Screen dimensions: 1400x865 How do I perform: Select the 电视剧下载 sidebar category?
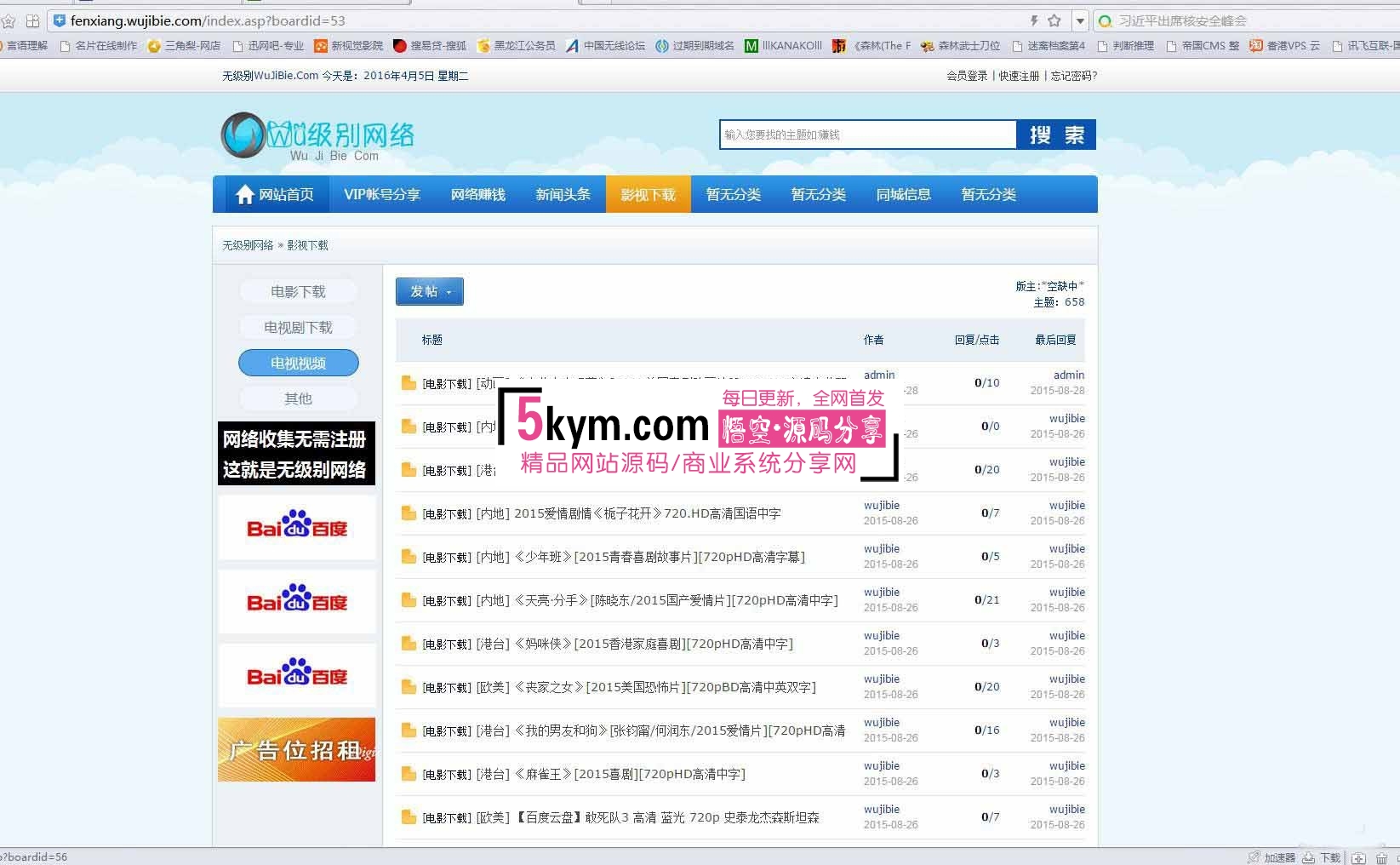[298, 328]
